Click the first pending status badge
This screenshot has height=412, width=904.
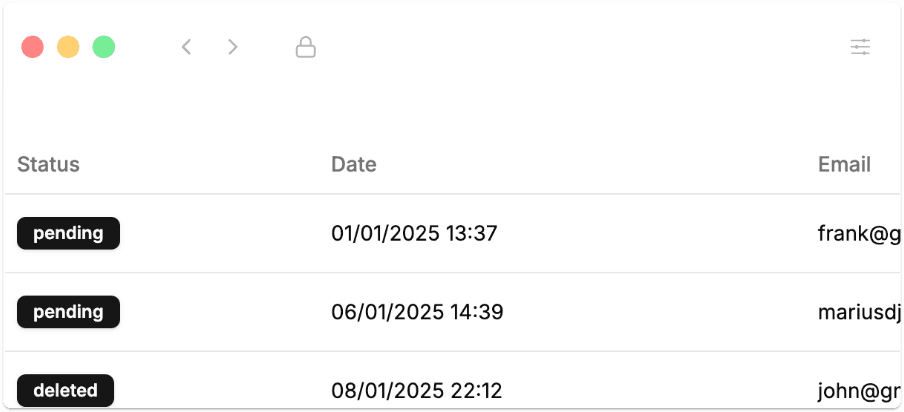coord(68,233)
